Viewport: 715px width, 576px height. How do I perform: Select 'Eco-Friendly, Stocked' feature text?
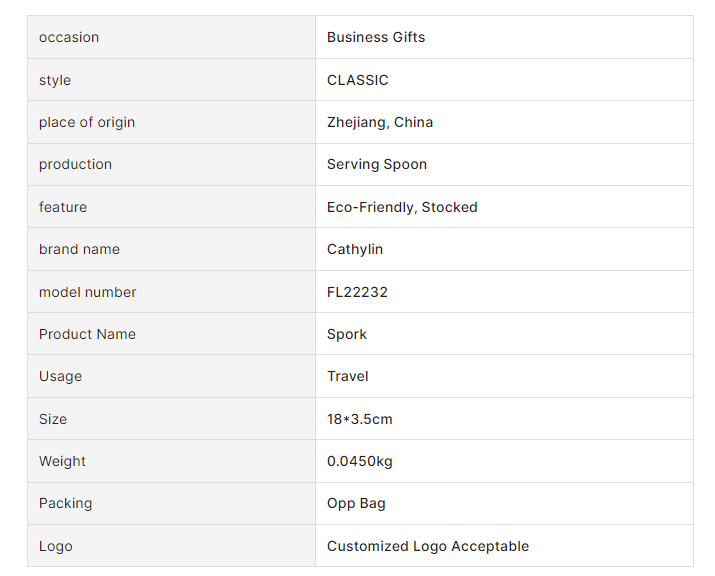pyautogui.click(x=402, y=207)
